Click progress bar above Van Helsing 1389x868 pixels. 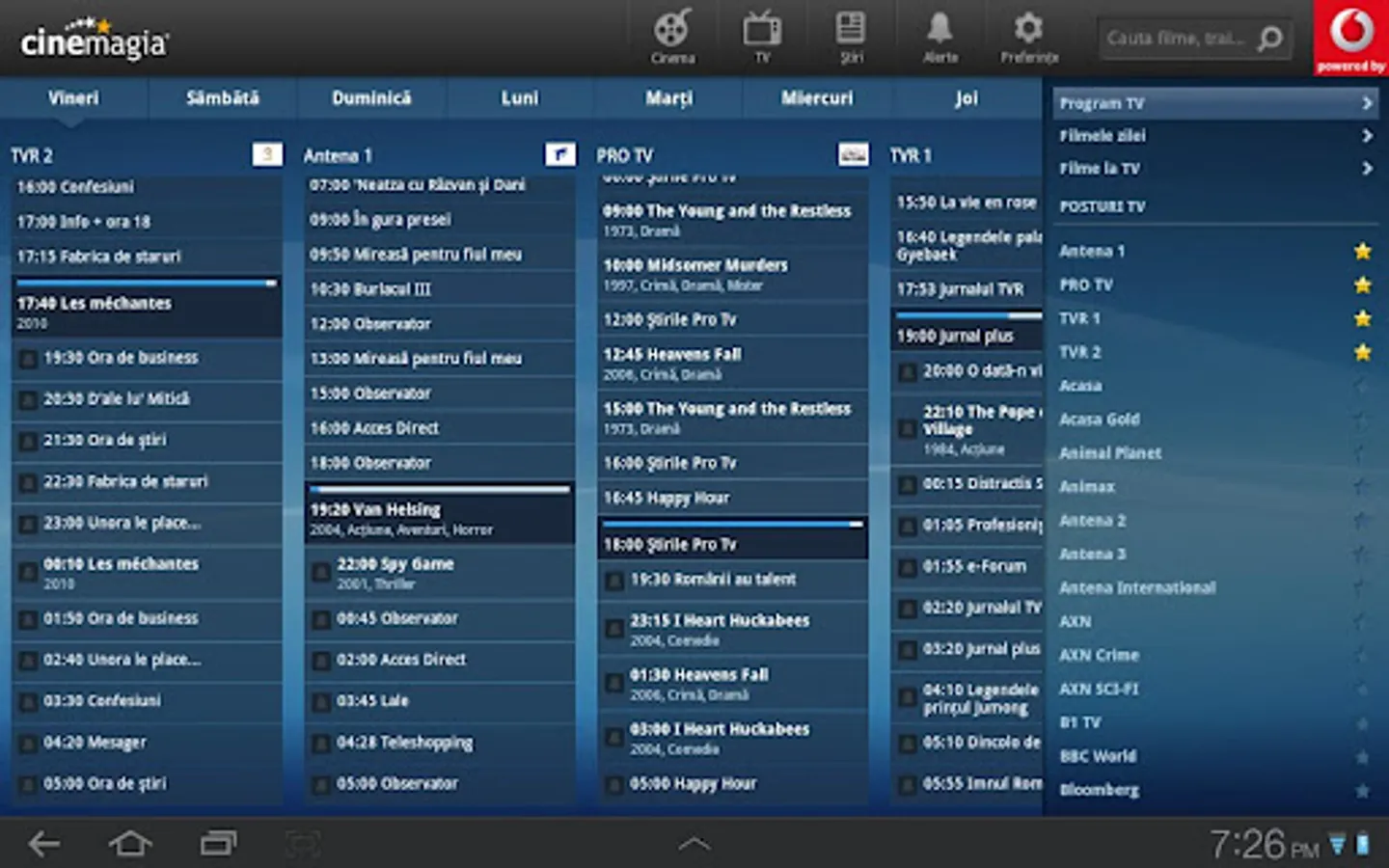440,490
